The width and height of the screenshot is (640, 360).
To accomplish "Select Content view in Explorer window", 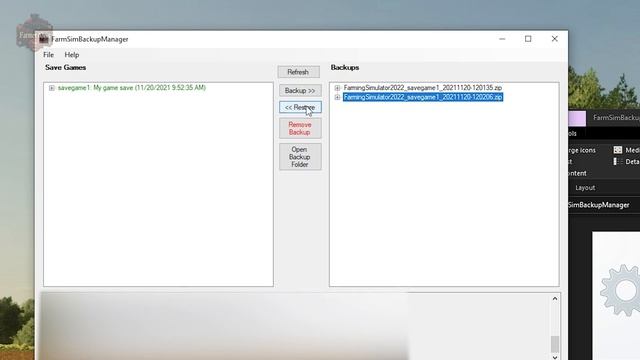I will coord(578,173).
